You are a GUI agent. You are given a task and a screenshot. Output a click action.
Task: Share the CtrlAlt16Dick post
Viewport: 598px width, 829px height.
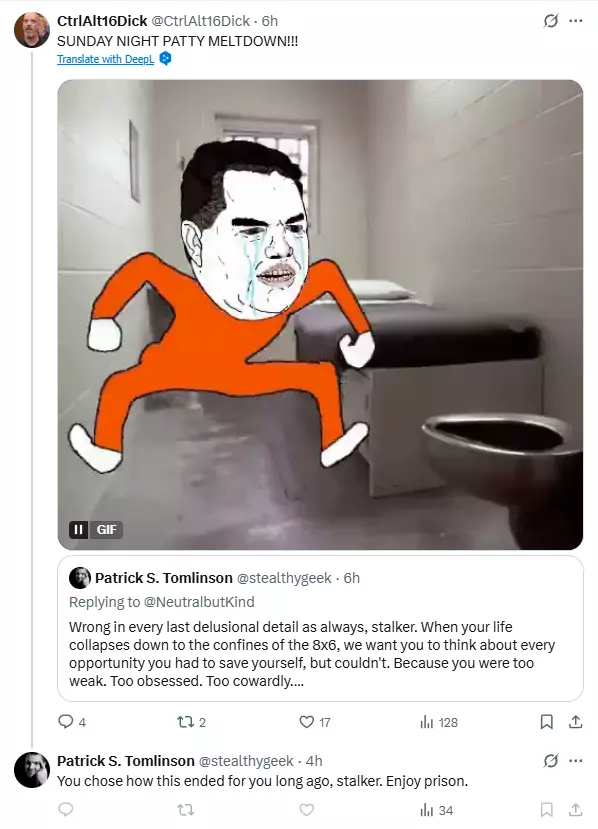click(x=575, y=722)
